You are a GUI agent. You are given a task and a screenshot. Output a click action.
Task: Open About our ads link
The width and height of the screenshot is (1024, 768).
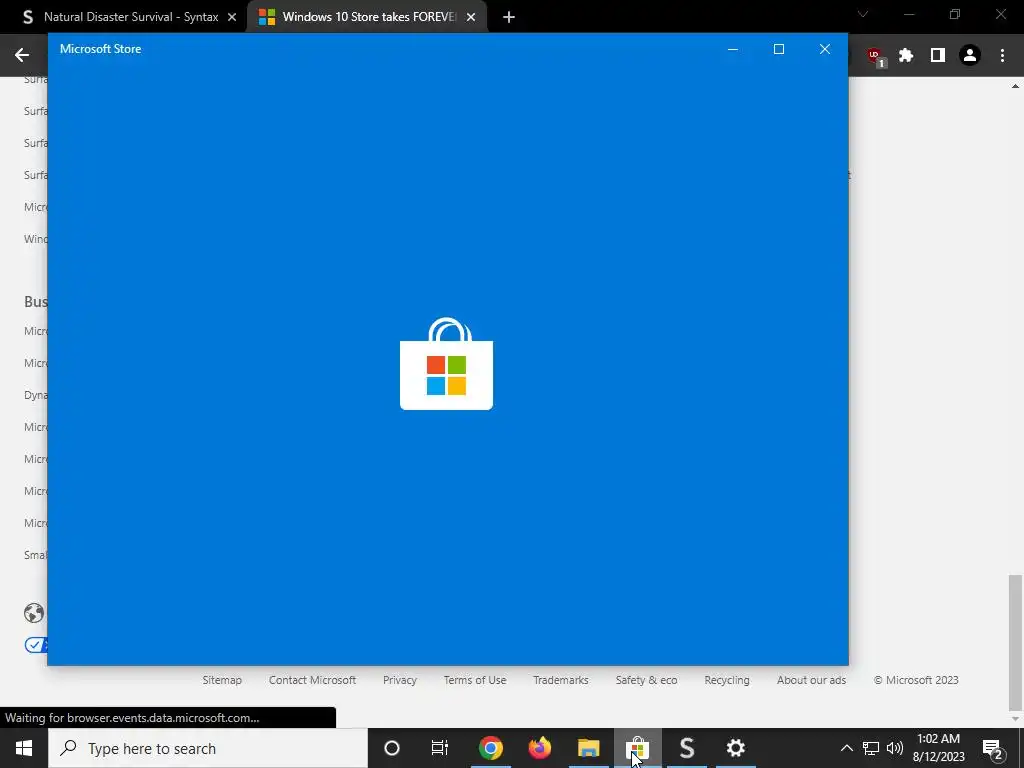coord(811,680)
